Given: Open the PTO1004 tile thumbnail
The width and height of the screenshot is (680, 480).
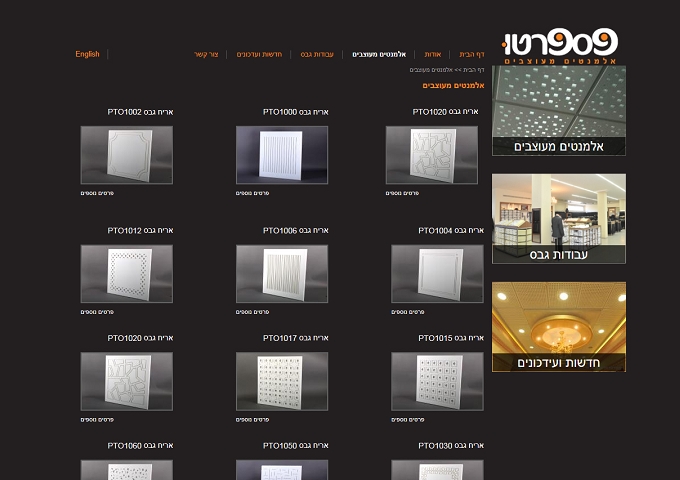Looking at the screenshot, I should pyautogui.click(x=437, y=274).
